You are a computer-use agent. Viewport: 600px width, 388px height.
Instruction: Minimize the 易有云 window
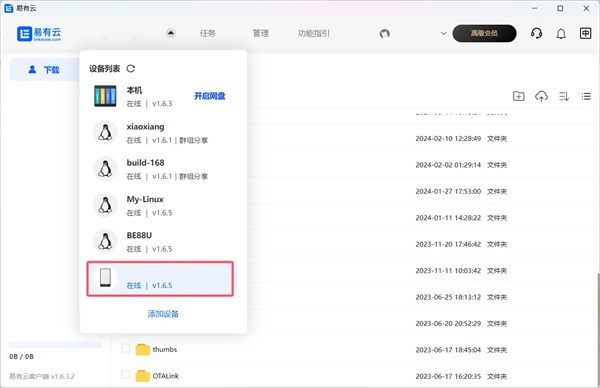(535, 8)
